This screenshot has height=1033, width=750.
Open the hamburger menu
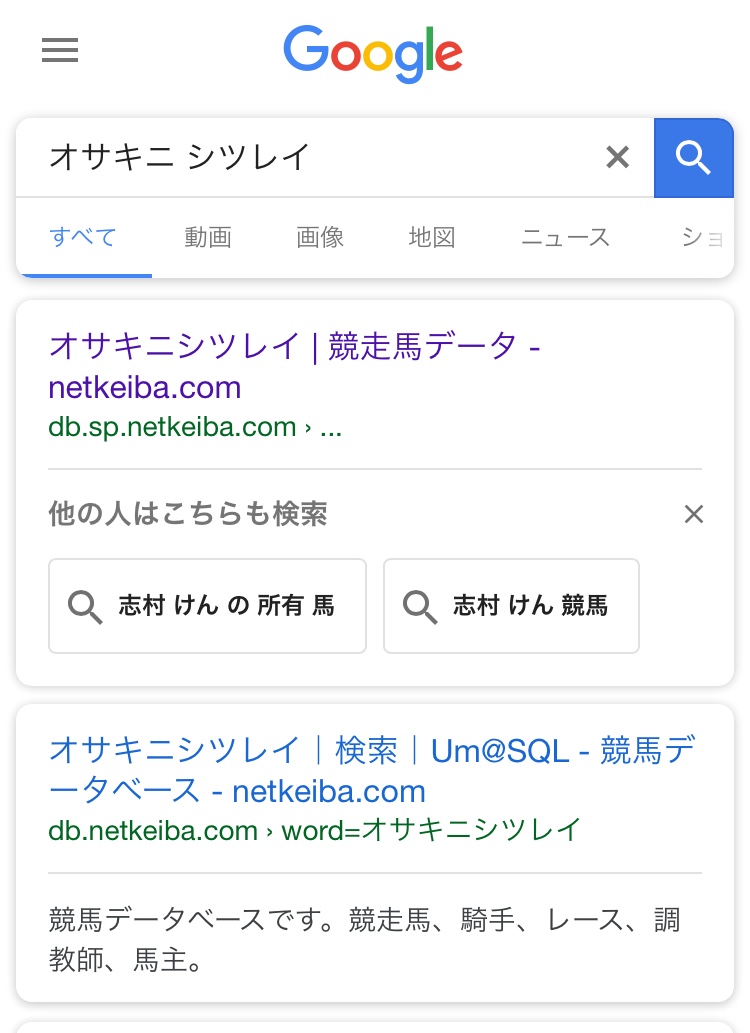(x=60, y=50)
